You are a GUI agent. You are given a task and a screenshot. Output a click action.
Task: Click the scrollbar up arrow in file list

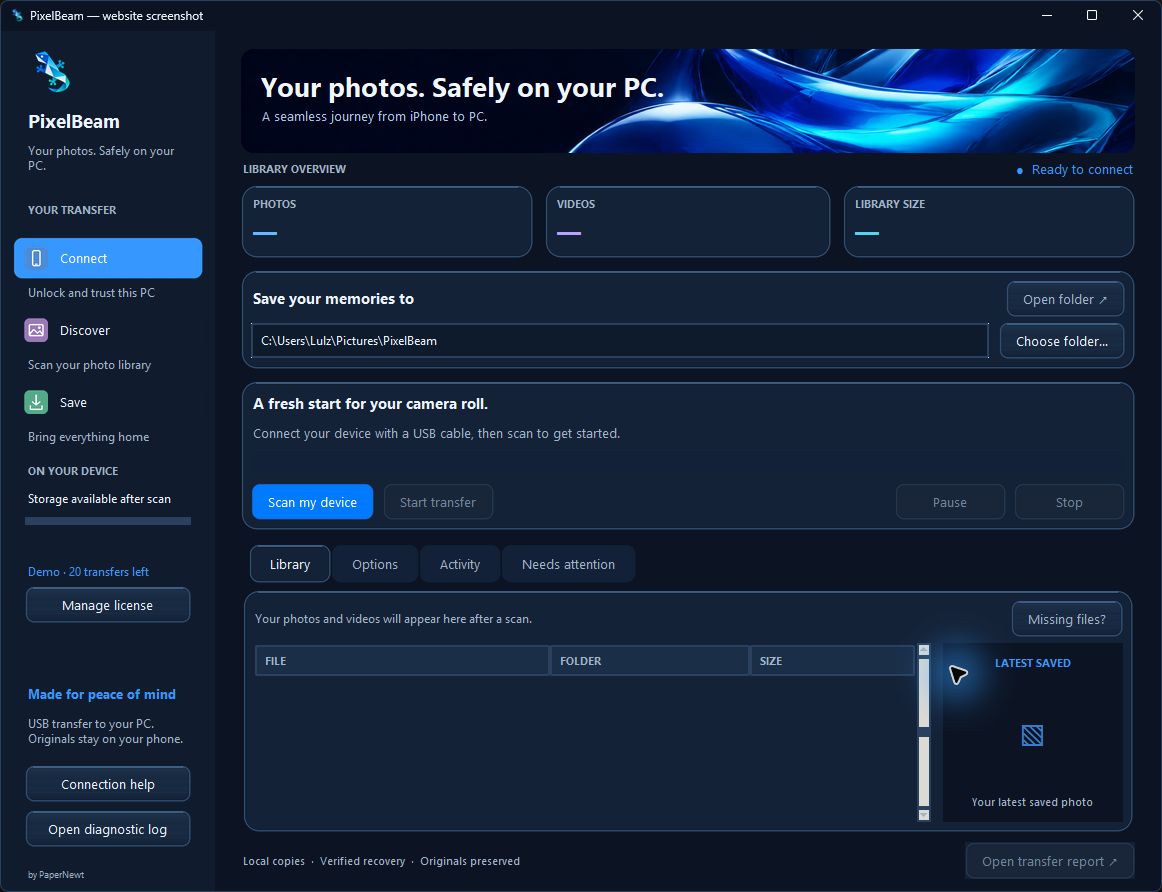coord(923,650)
